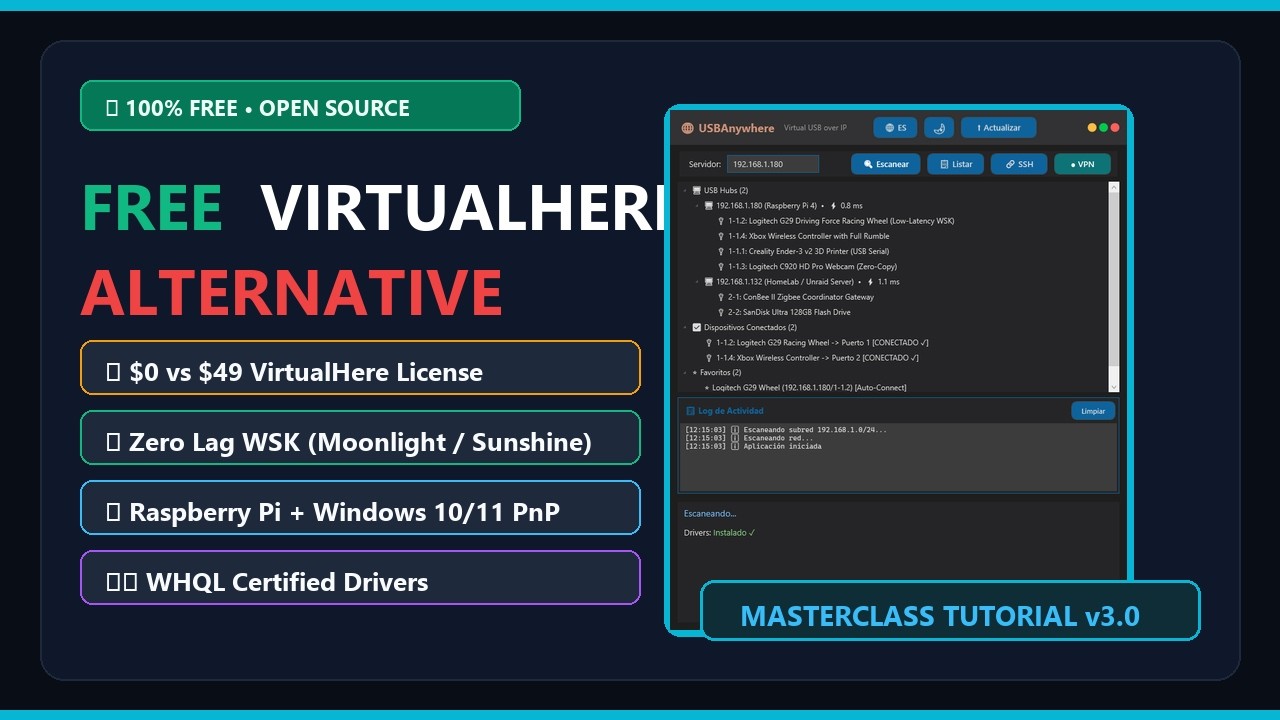Image resolution: width=1280 pixels, height=720 pixels.
Task: Select the SanDisk Ultra flash drive icon
Action: click(x=721, y=312)
